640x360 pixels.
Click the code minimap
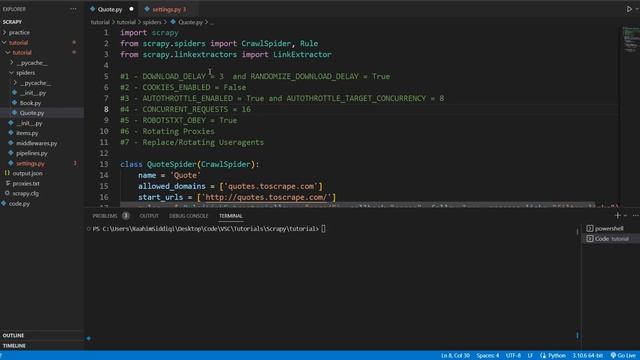tap(631, 40)
